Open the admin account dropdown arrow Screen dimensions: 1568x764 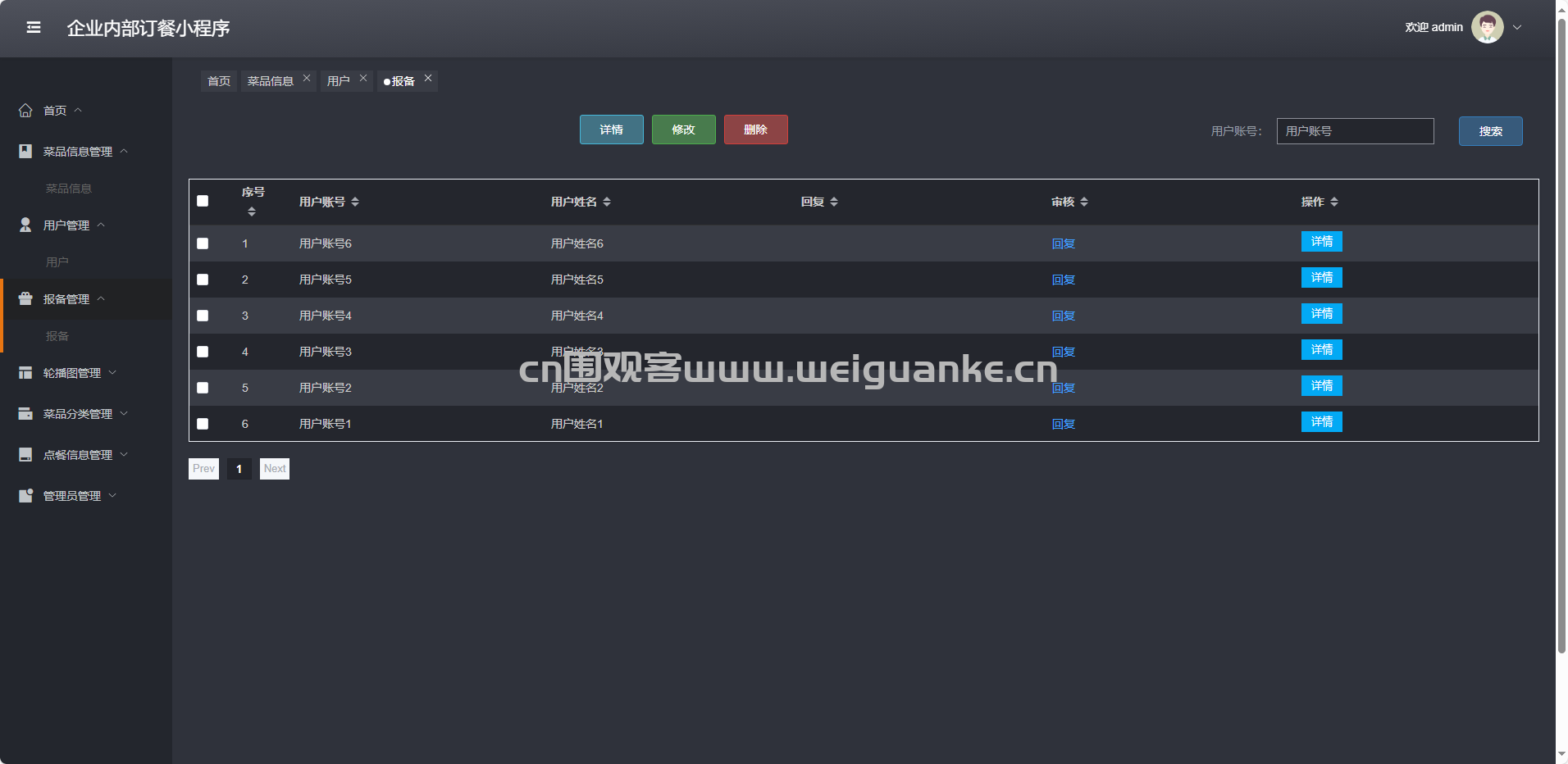(1517, 27)
